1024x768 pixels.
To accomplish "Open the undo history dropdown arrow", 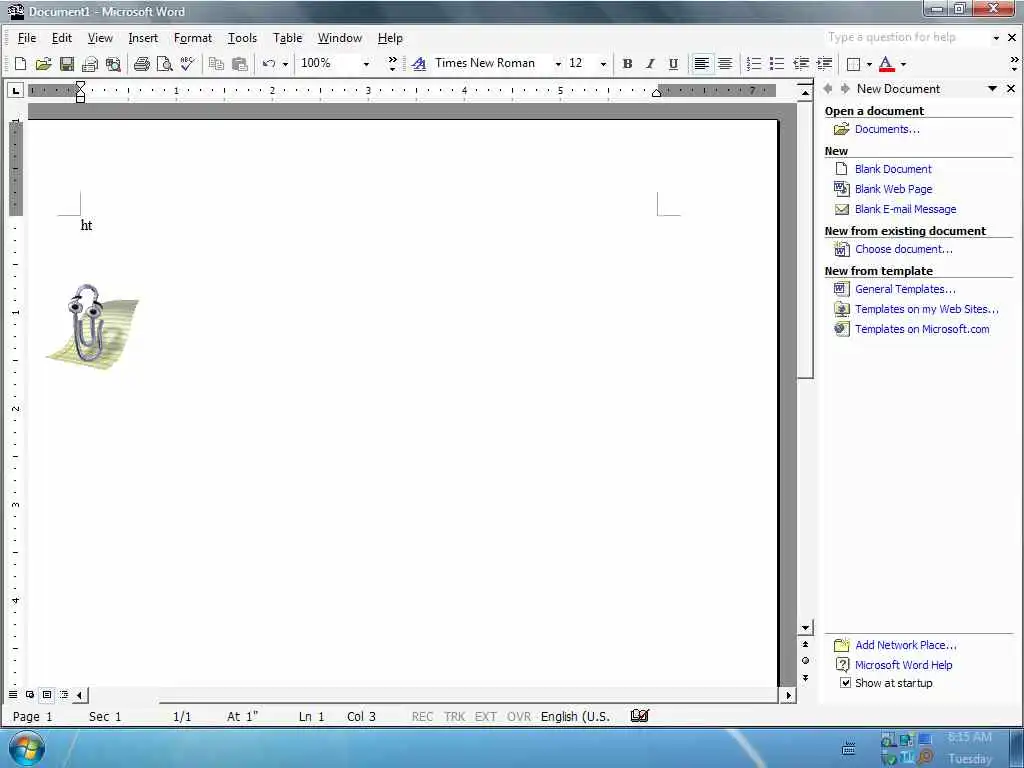I will click(285, 64).
